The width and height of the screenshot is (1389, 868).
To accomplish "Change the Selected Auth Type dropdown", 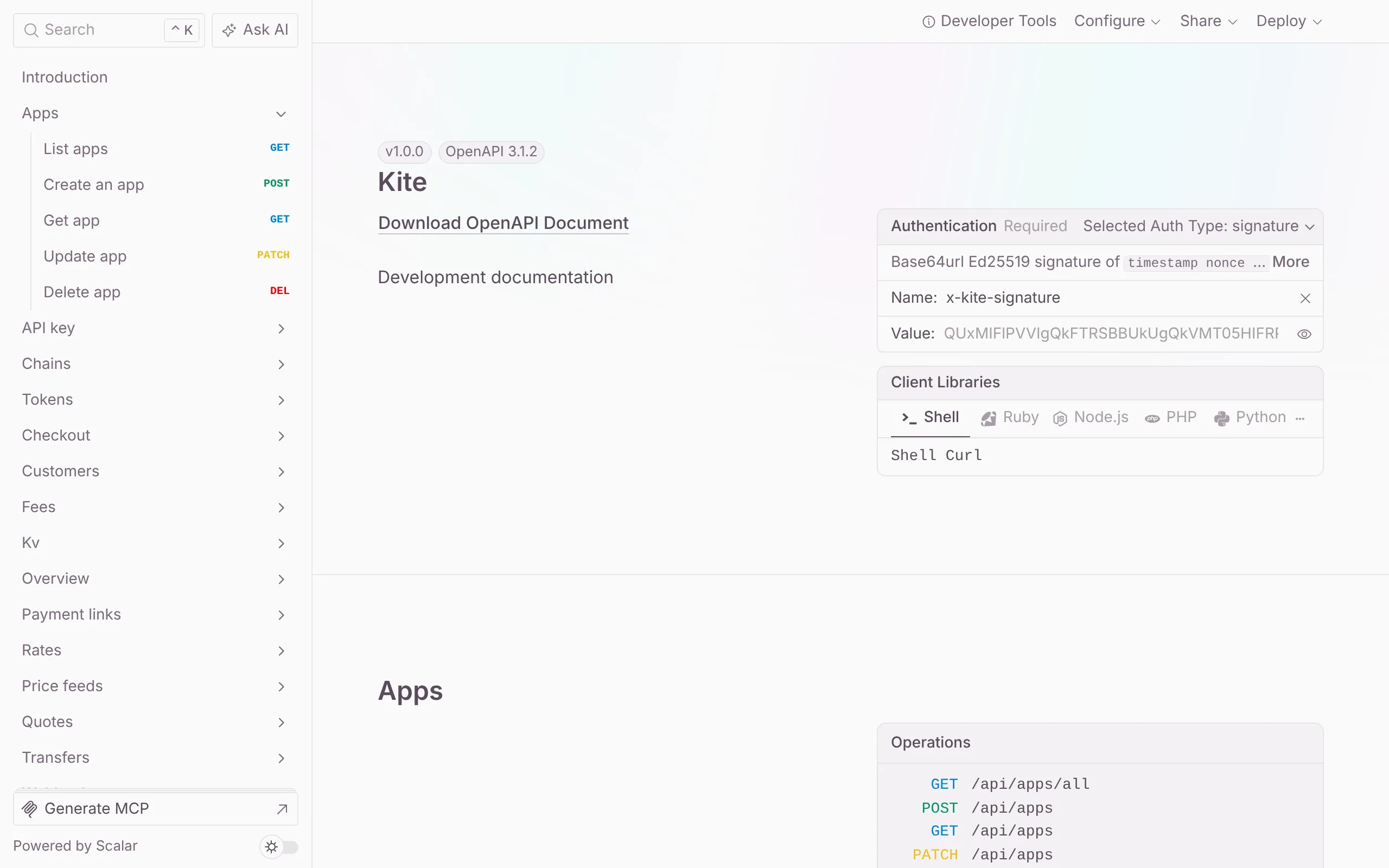I will pyautogui.click(x=1199, y=226).
